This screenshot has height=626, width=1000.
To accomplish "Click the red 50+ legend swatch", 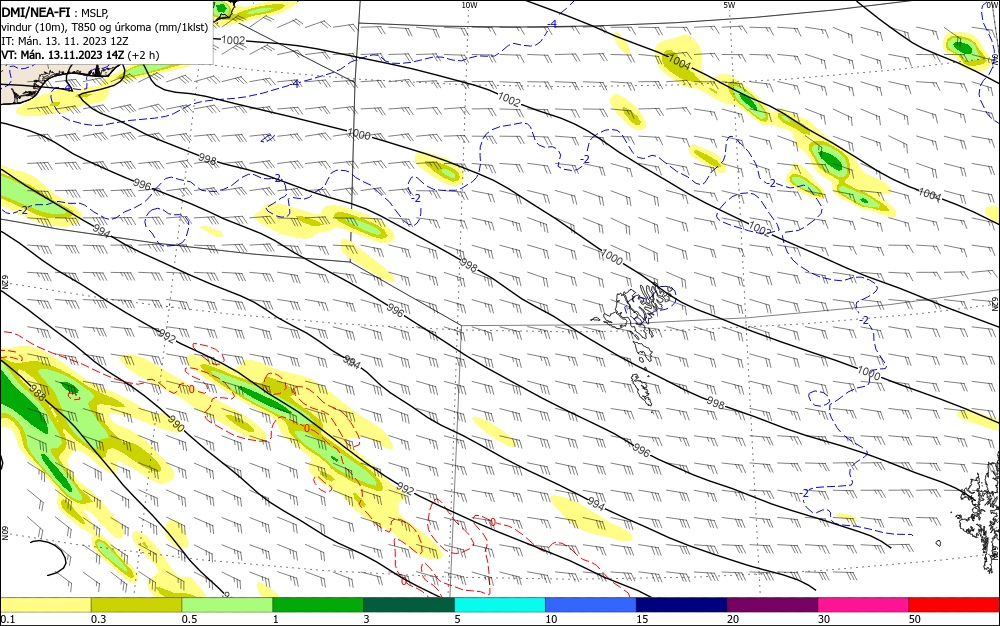I will coord(954,605).
